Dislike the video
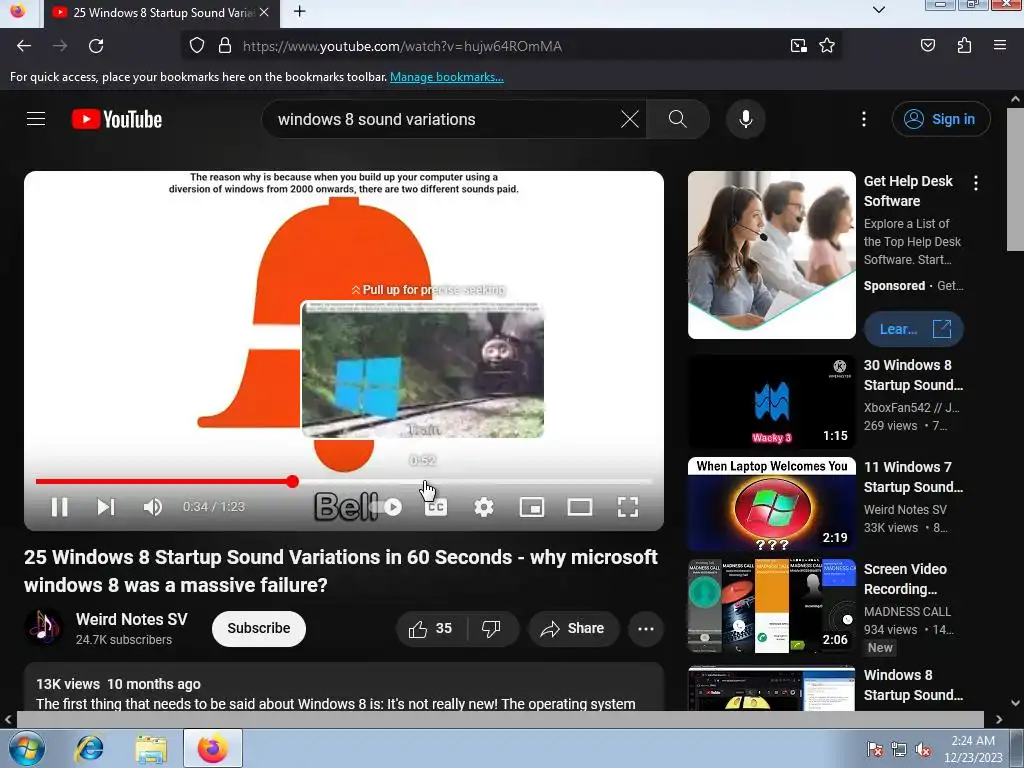1024x768 pixels. coord(491,628)
